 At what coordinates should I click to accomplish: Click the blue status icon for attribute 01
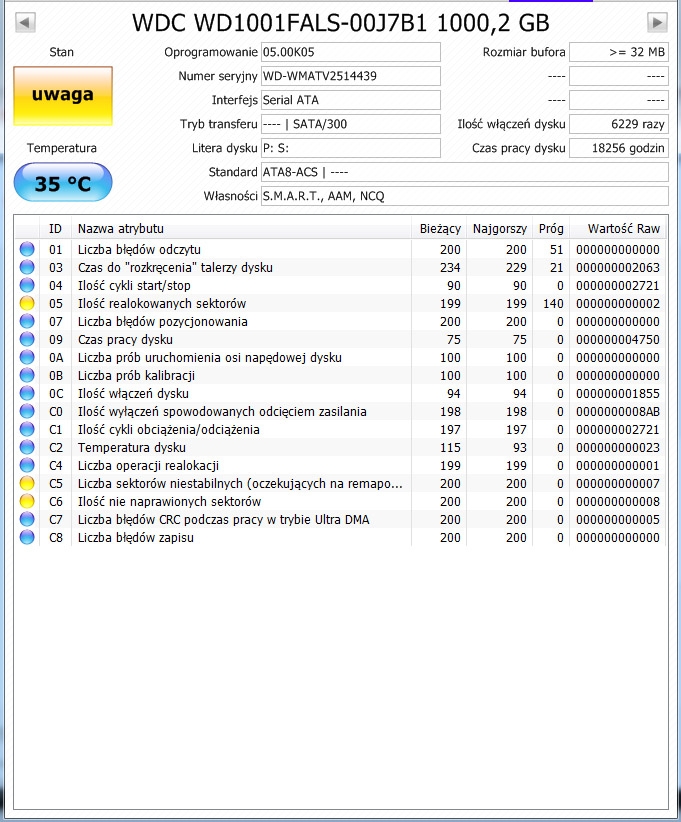tap(27, 249)
